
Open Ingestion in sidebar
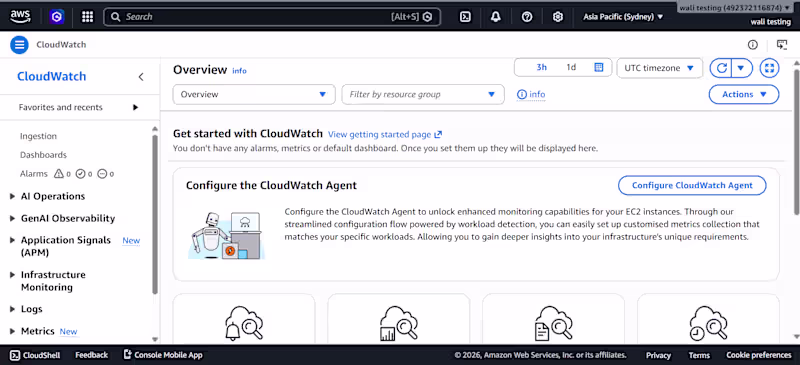coord(38,136)
